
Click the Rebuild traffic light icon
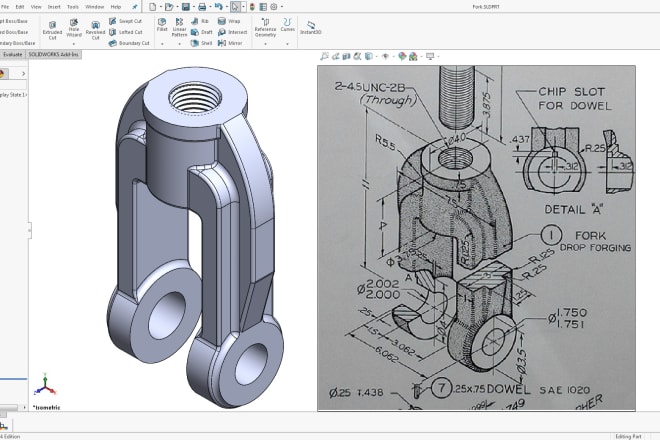pyautogui.click(x=252, y=7)
